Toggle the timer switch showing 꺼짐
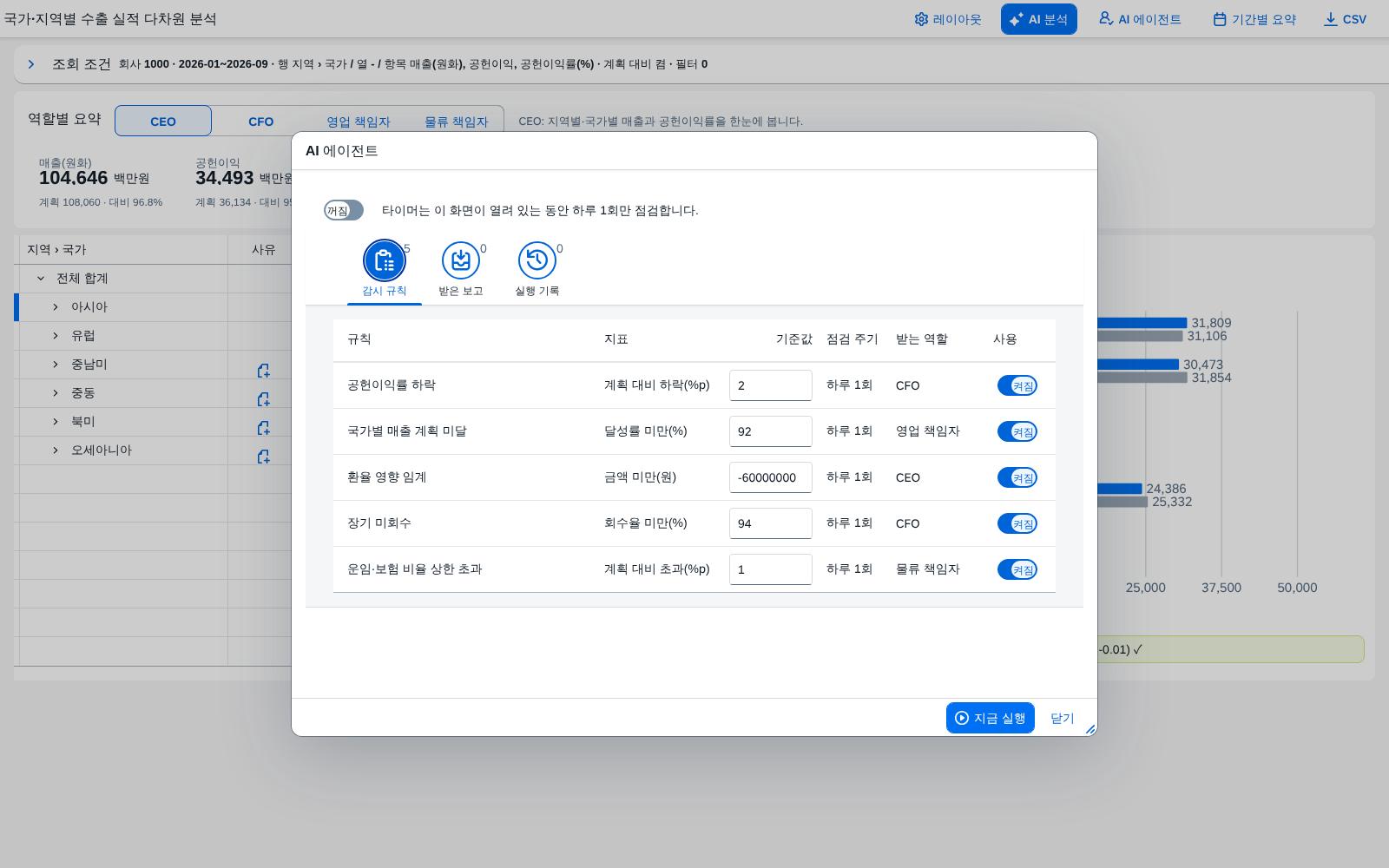 pos(344,210)
